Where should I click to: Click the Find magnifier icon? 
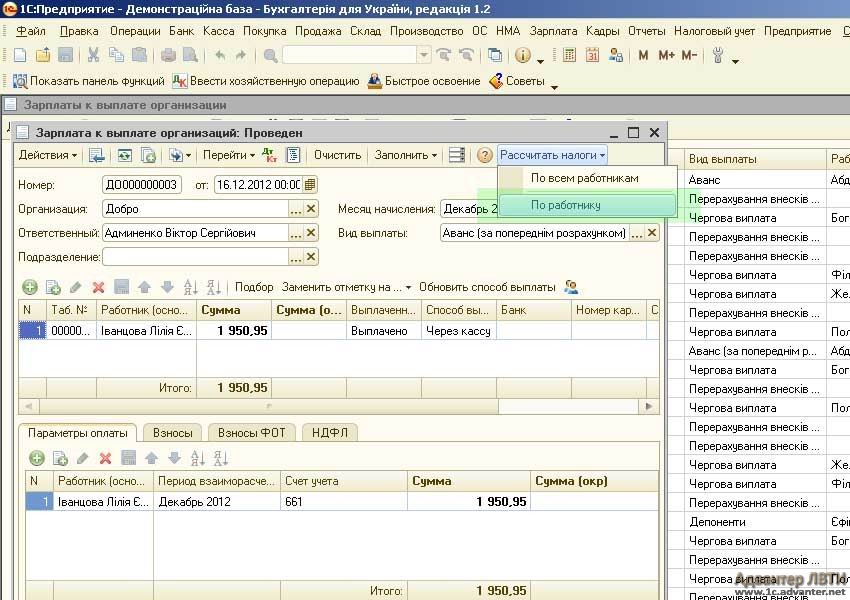pos(271,55)
